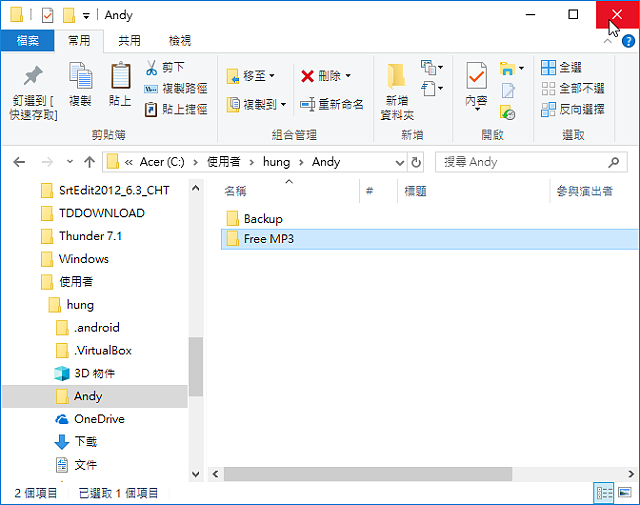Sort by the 名稱 column header
This screenshot has height=505, width=640.
click(x=236, y=191)
